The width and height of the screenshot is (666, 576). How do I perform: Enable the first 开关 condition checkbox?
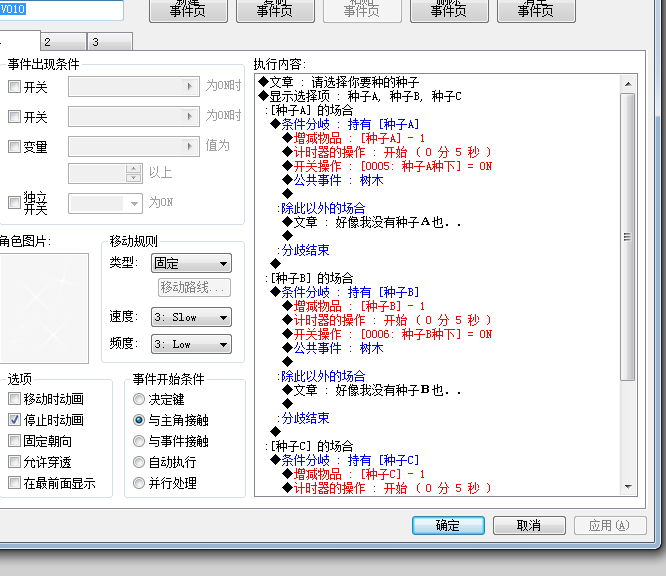click(x=14, y=87)
